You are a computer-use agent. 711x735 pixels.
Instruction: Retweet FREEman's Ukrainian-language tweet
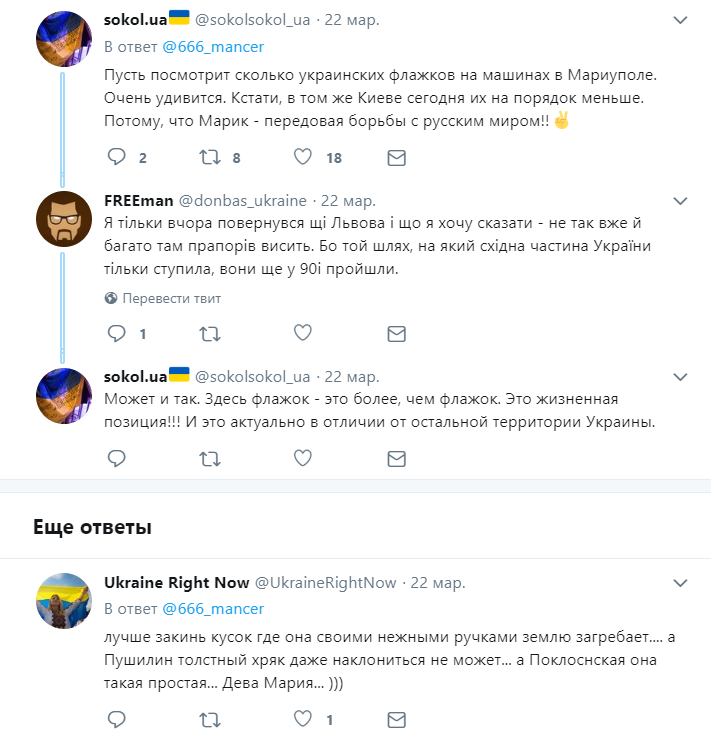tap(210, 334)
